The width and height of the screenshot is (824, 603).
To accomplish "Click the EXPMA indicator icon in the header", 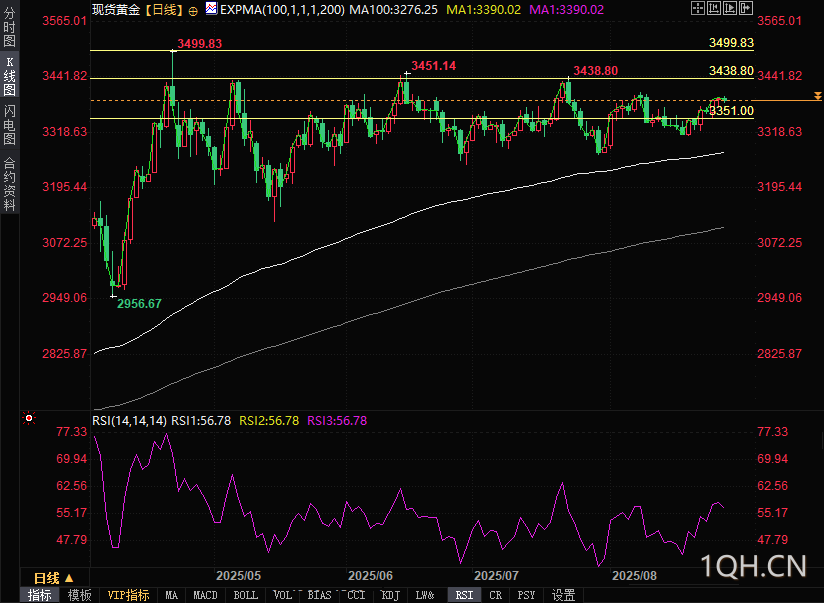I will pyautogui.click(x=209, y=8).
